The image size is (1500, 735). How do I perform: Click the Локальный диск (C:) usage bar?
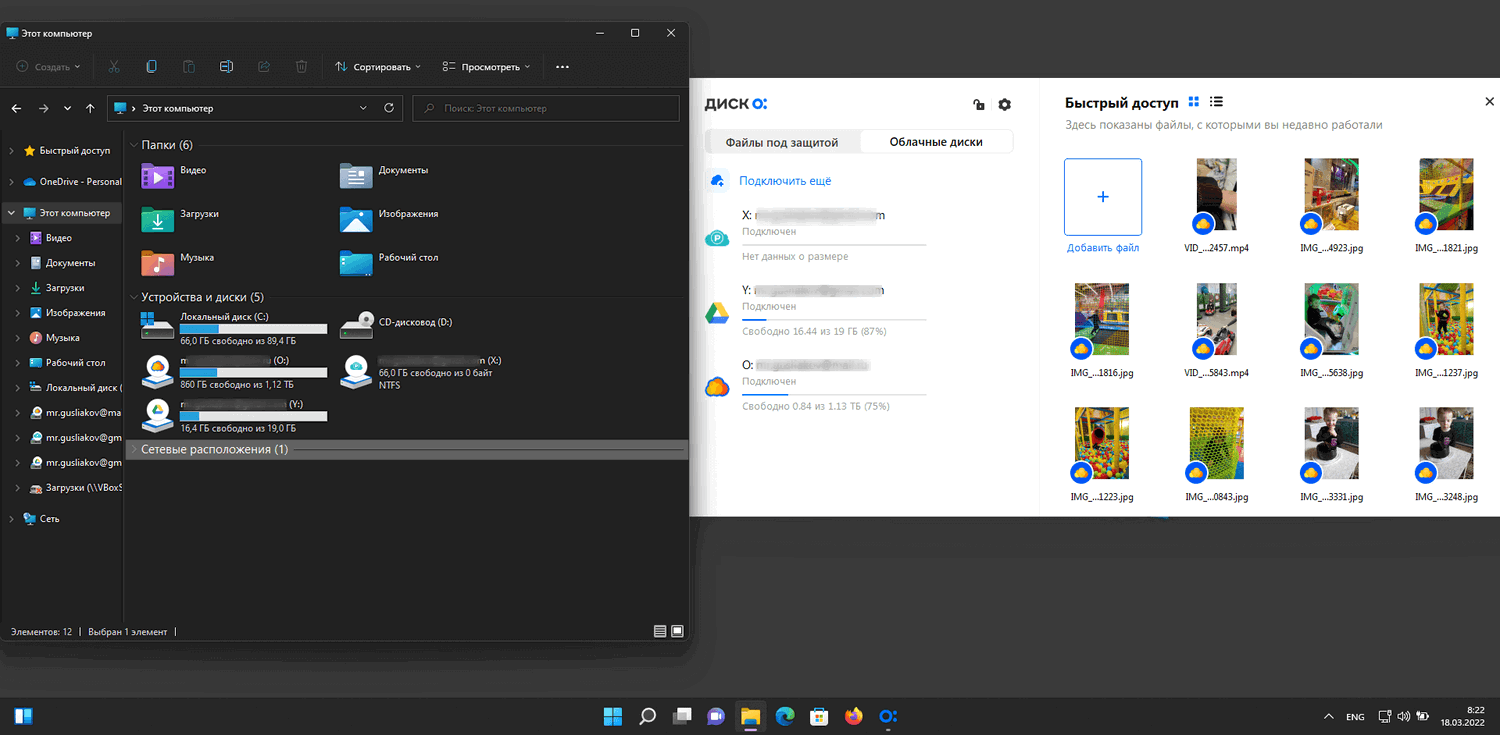[x=253, y=328]
